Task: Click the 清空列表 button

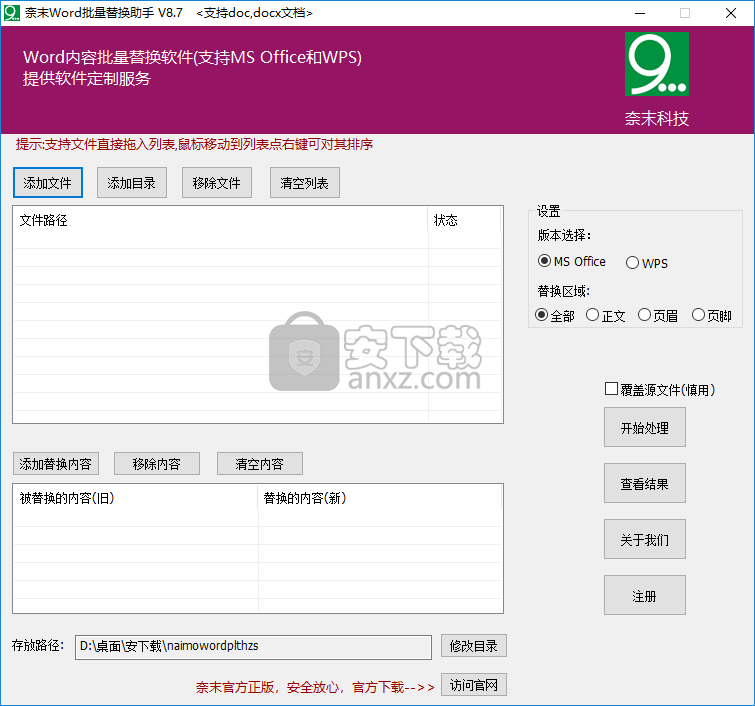Action: click(305, 183)
